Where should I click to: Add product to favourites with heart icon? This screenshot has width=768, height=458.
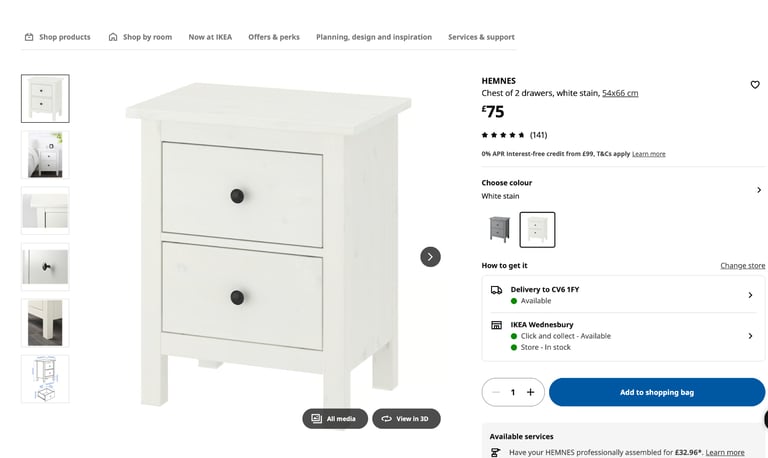pyautogui.click(x=755, y=85)
